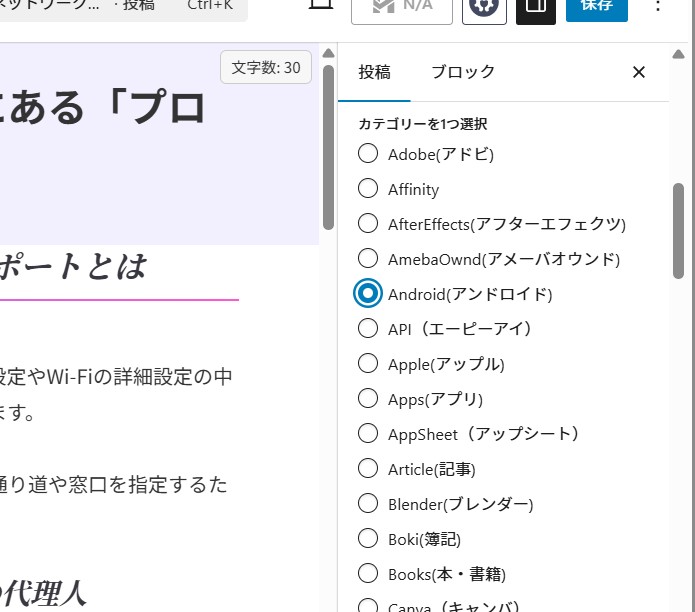Choose the Blender(ブレンダー) category
This screenshot has height=612, width=695.
pyautogui.click(x=368, y=504)
